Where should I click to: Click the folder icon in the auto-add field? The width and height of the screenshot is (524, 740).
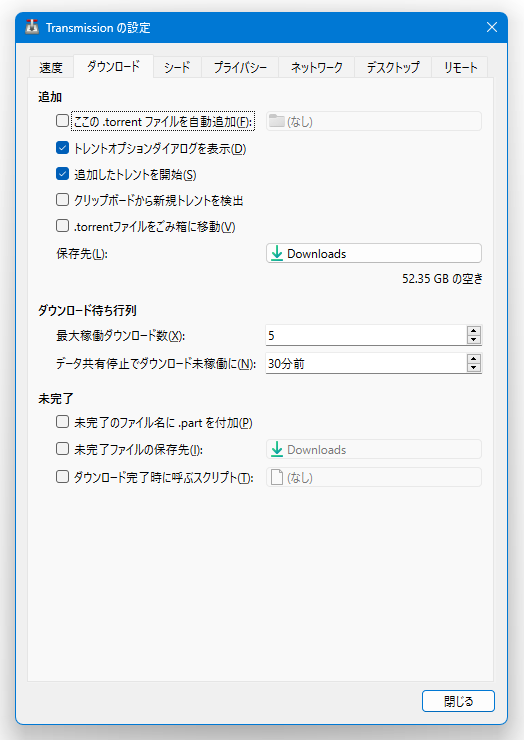277,121
